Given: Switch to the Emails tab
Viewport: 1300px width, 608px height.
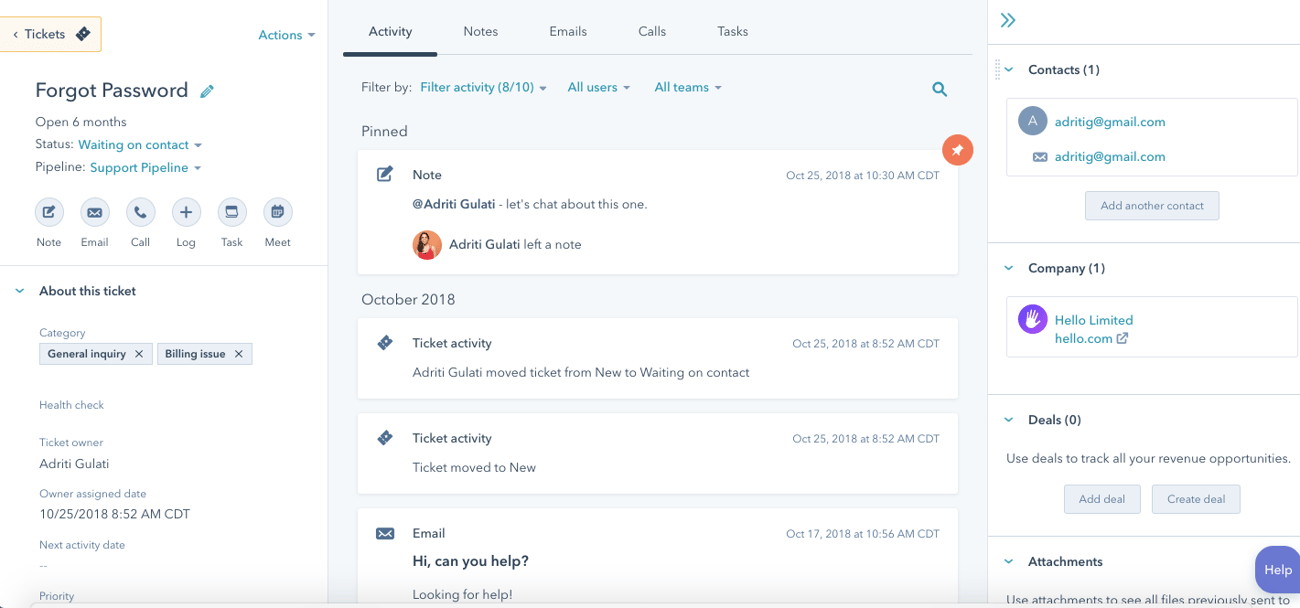Looking at the screenshot, I should 568,31.
